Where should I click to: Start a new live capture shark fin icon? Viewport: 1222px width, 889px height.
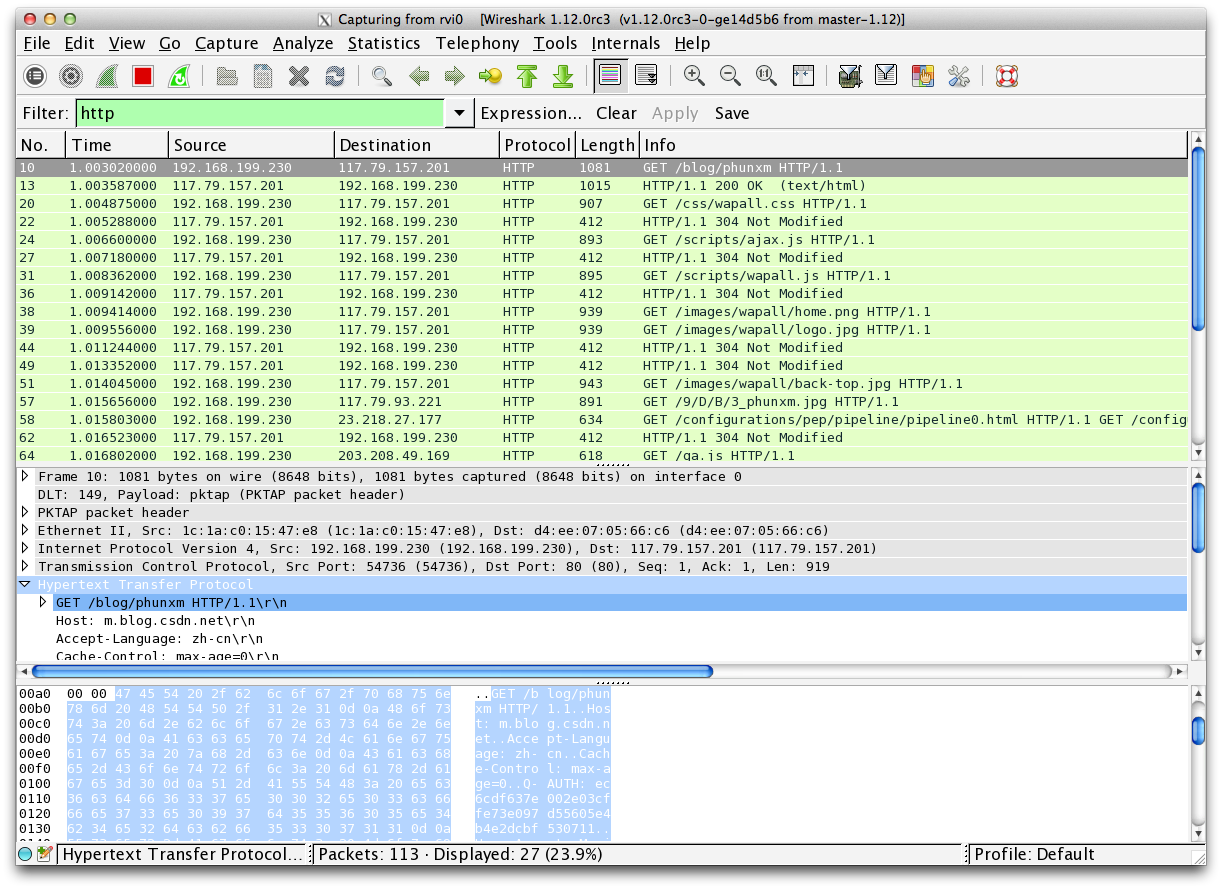point(107,76)
